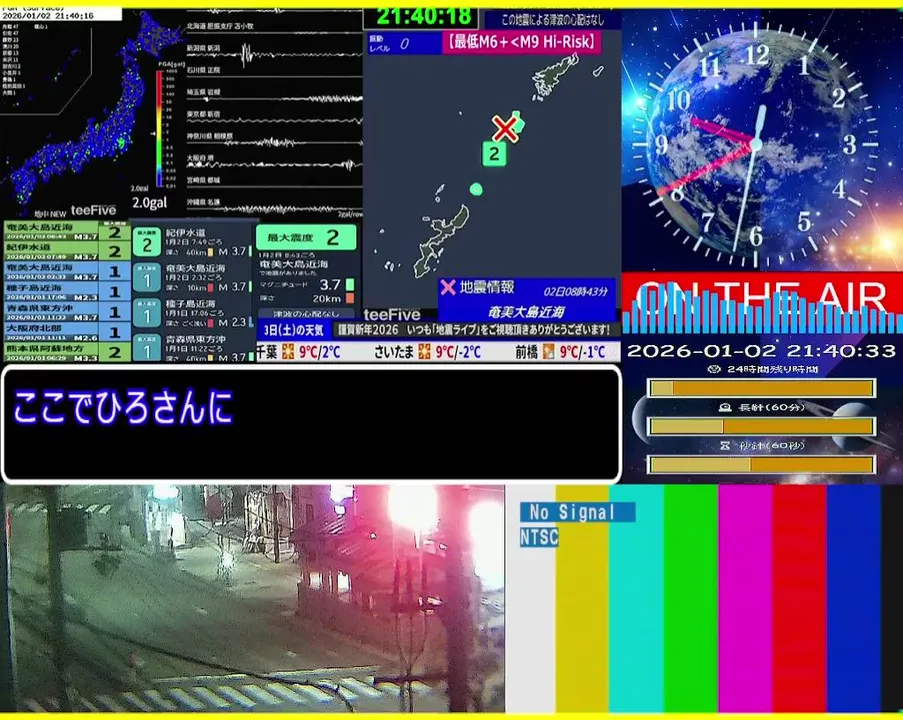Click the green square beside magnitude 3.7 in 最大震度 panel
903x720 pixels.
pyautogui.click(x=350, y=285)
